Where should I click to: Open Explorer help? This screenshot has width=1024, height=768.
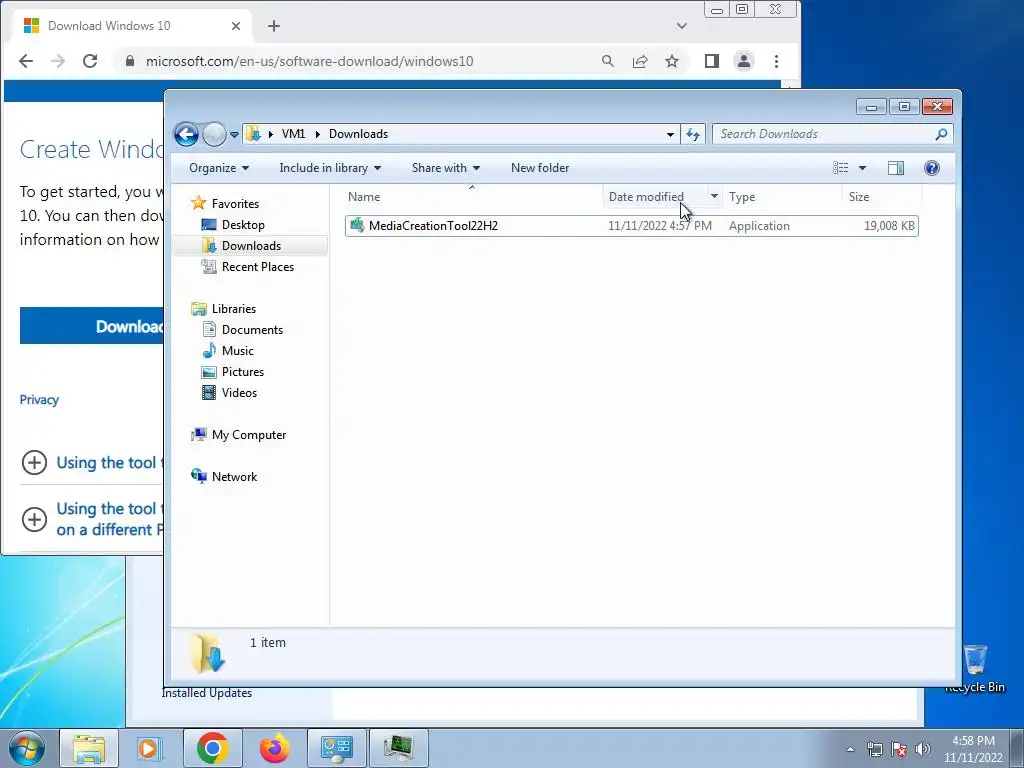pos(932,168)
